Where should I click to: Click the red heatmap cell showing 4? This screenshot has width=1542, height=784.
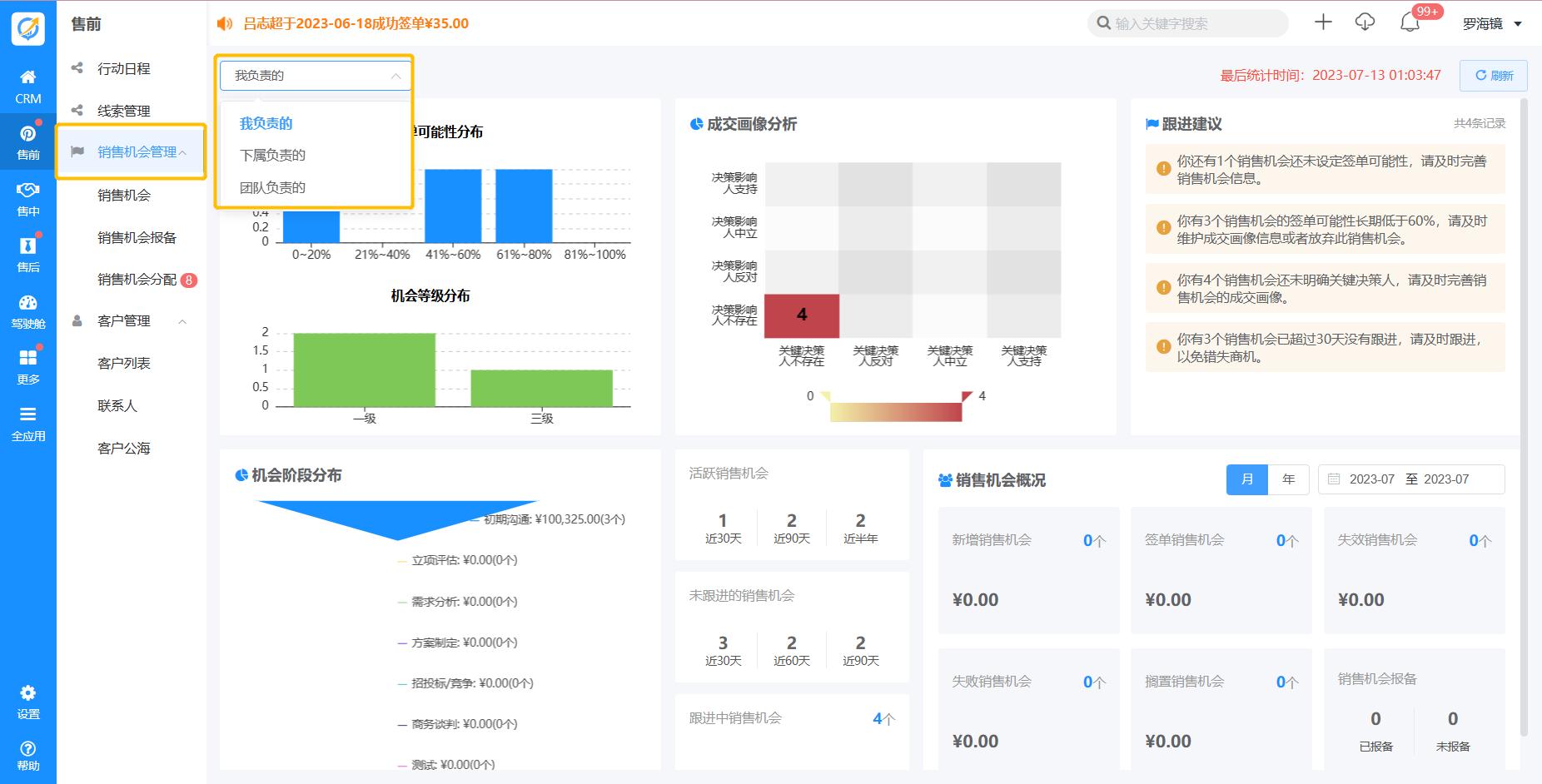(802, 315)
